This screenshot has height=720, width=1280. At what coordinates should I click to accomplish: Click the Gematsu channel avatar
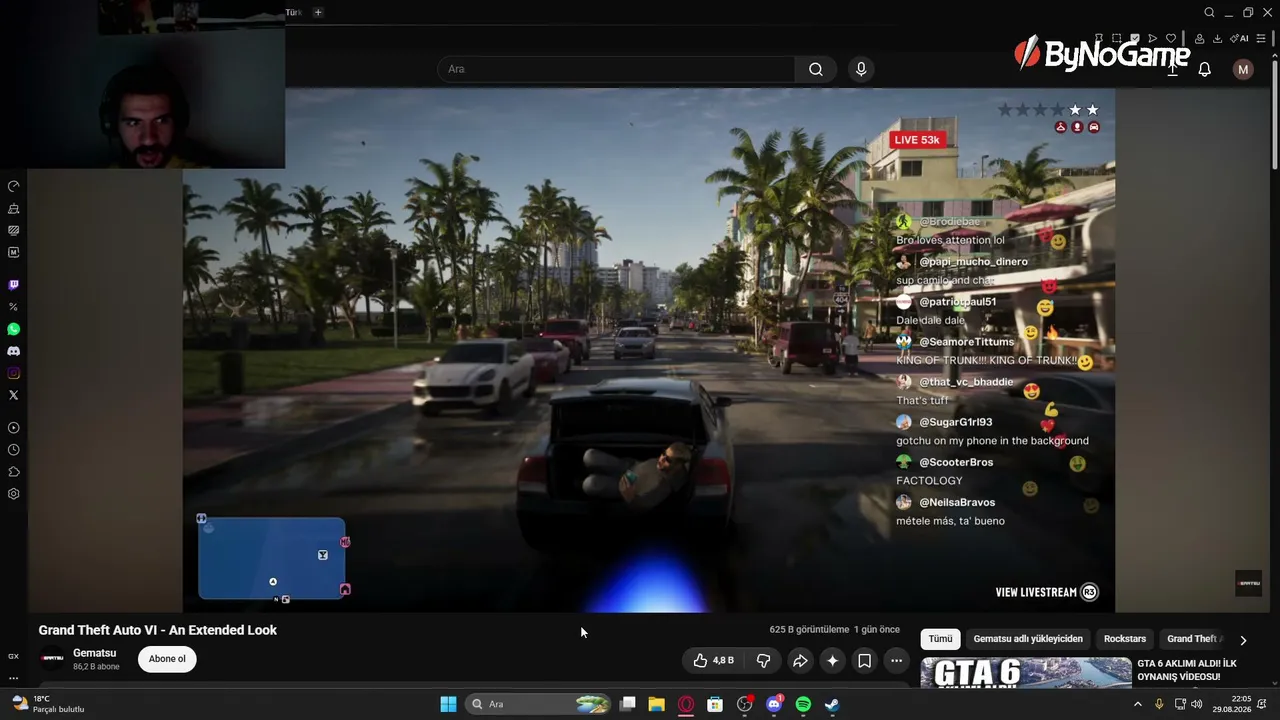52,658
